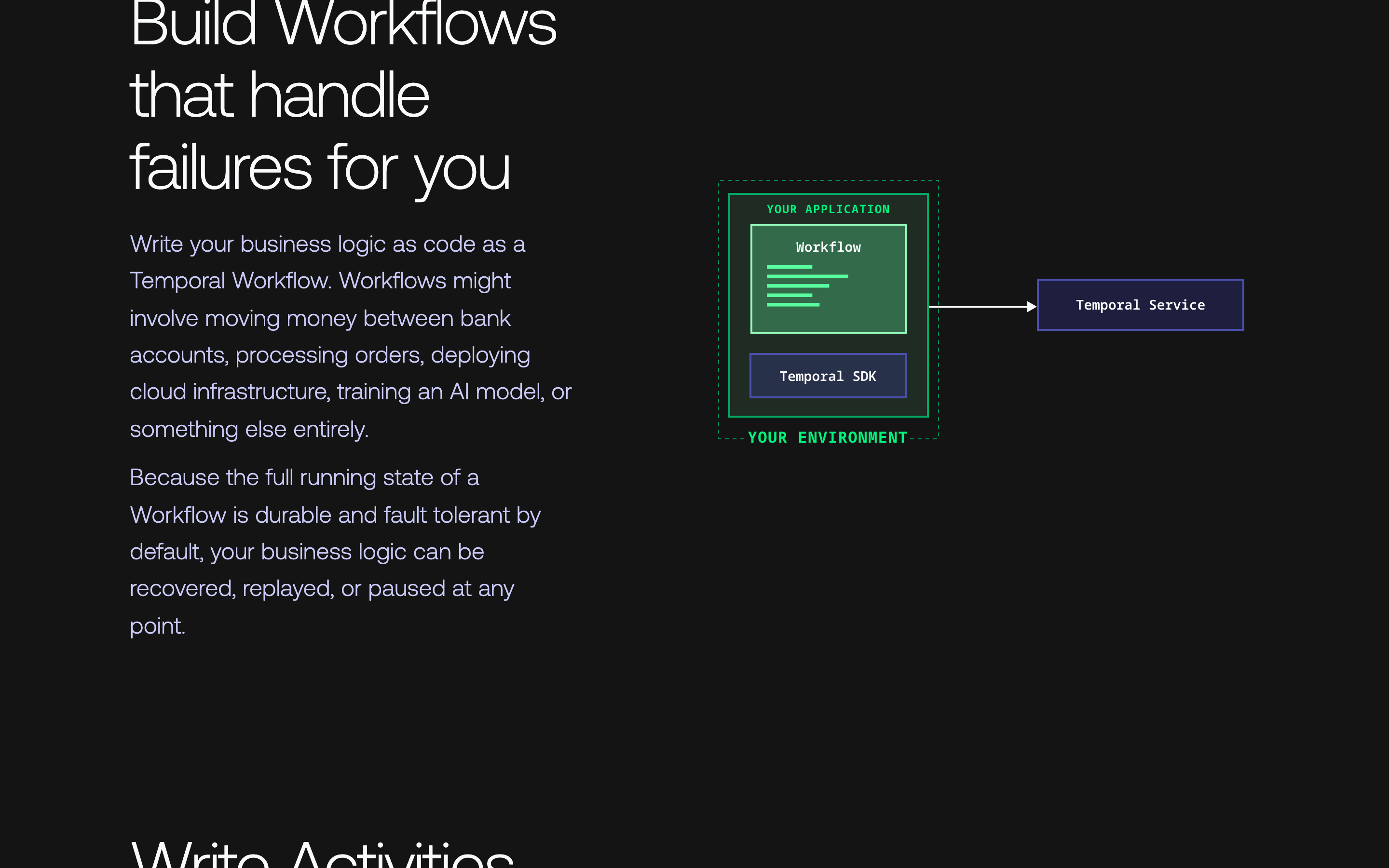This screenshot has width=1389, height=868.
Task: Click the Temporal Service box in the diagram
Action: click(x=1140, y=305)
